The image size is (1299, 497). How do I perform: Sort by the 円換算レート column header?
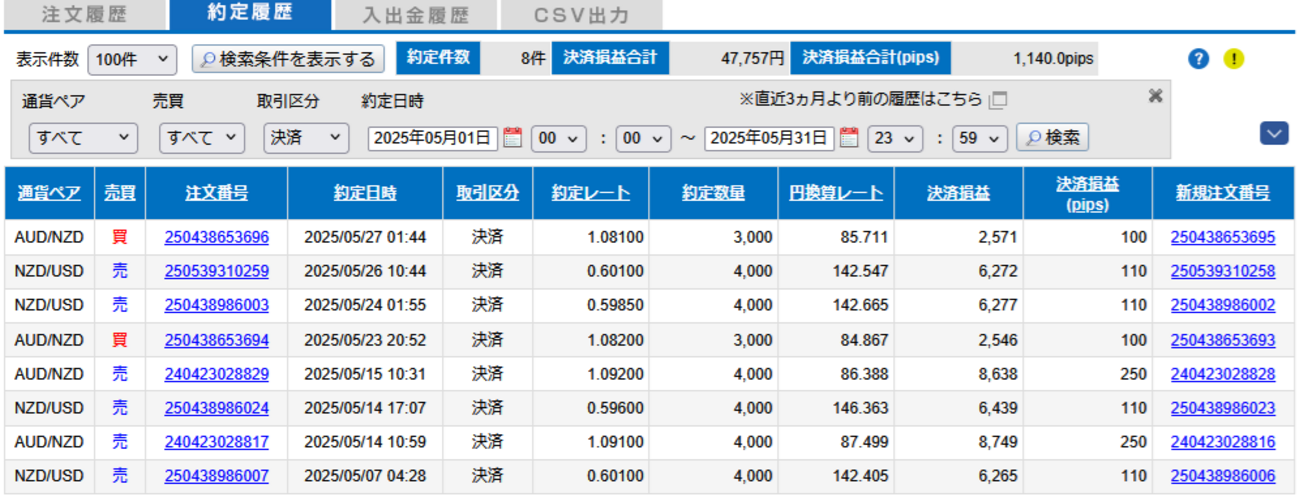click(836, 194)
